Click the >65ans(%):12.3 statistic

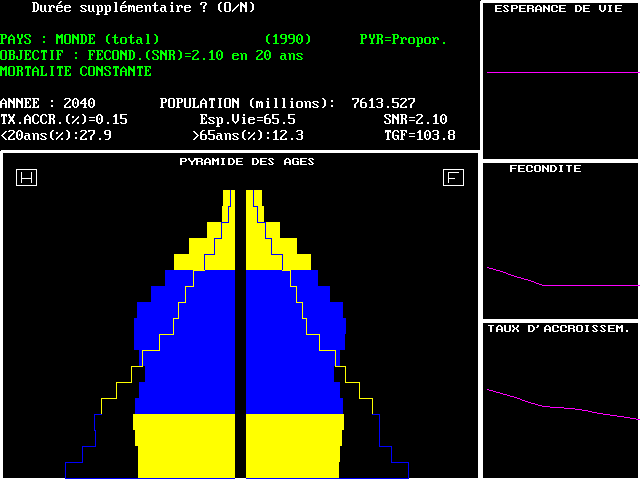(247, 136)
